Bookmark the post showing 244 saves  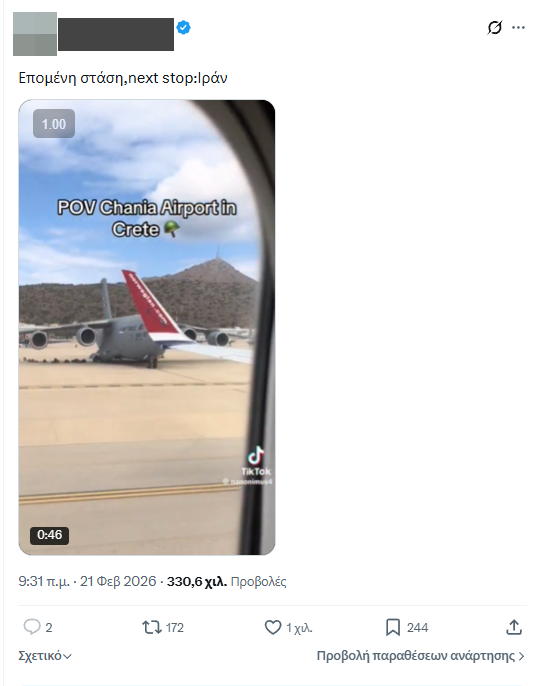(x=392, y=627)
